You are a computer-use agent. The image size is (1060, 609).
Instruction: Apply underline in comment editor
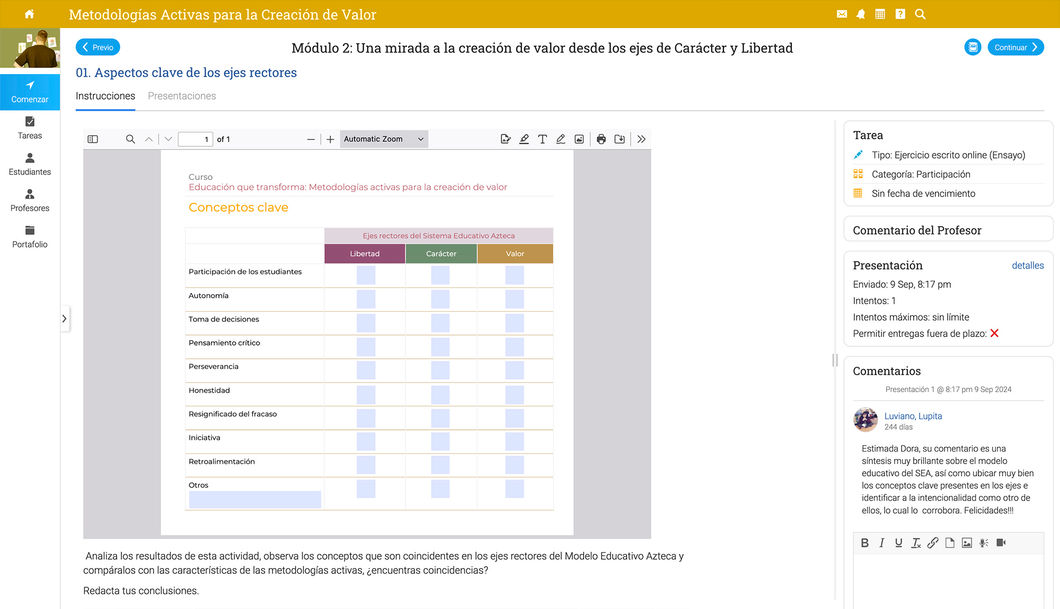pyautogui.click(x=898, y=543)
